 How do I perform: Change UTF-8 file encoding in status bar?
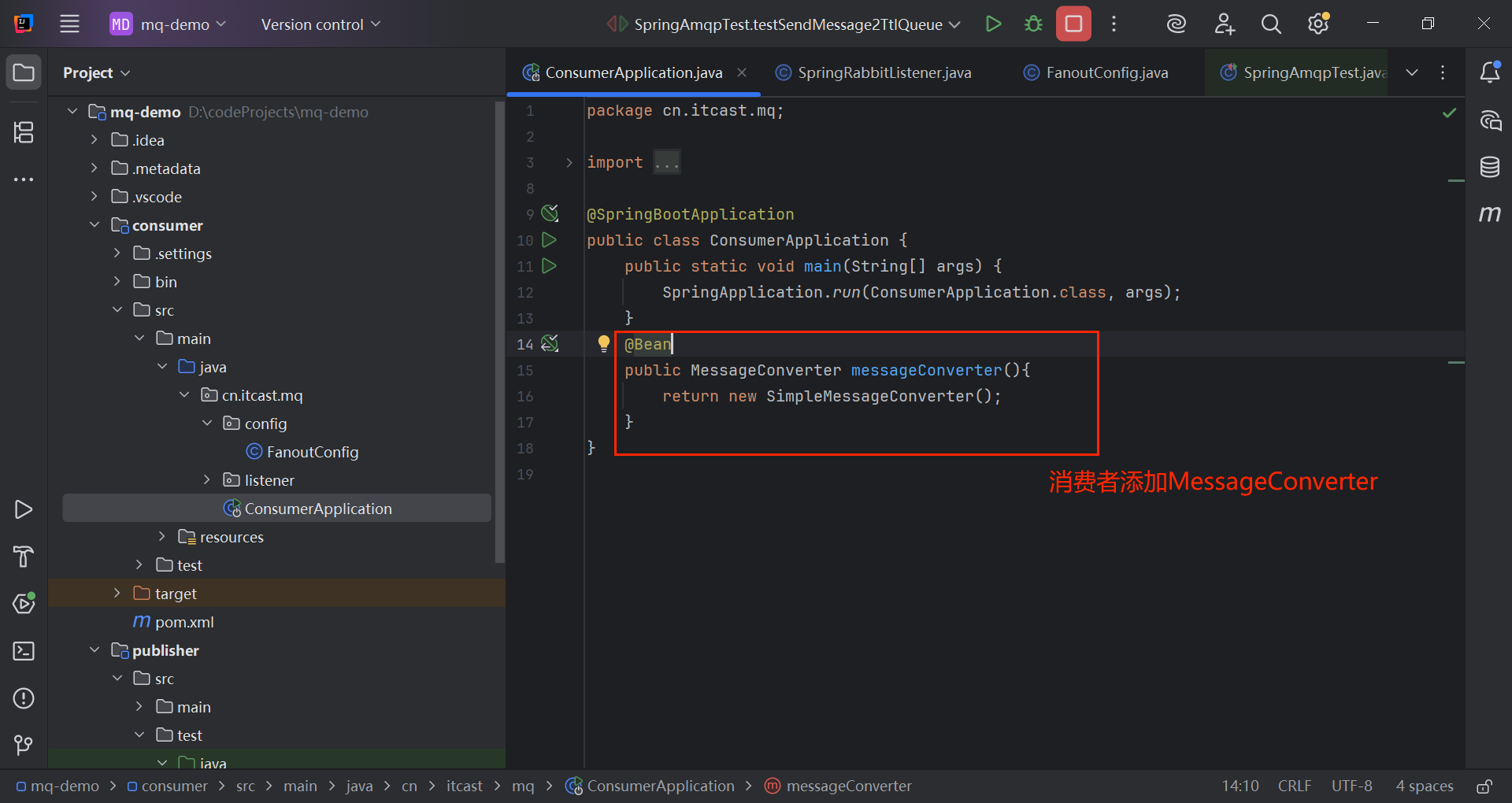pos(1351,786)
